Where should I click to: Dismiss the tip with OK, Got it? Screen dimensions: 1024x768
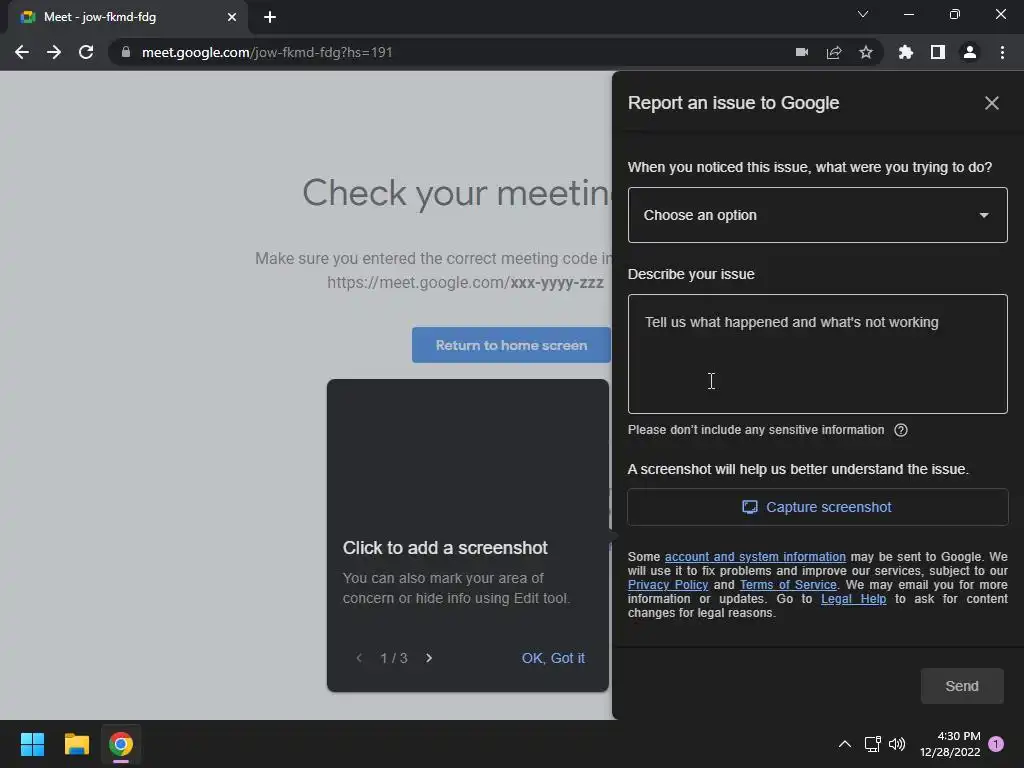pos(552,658)
